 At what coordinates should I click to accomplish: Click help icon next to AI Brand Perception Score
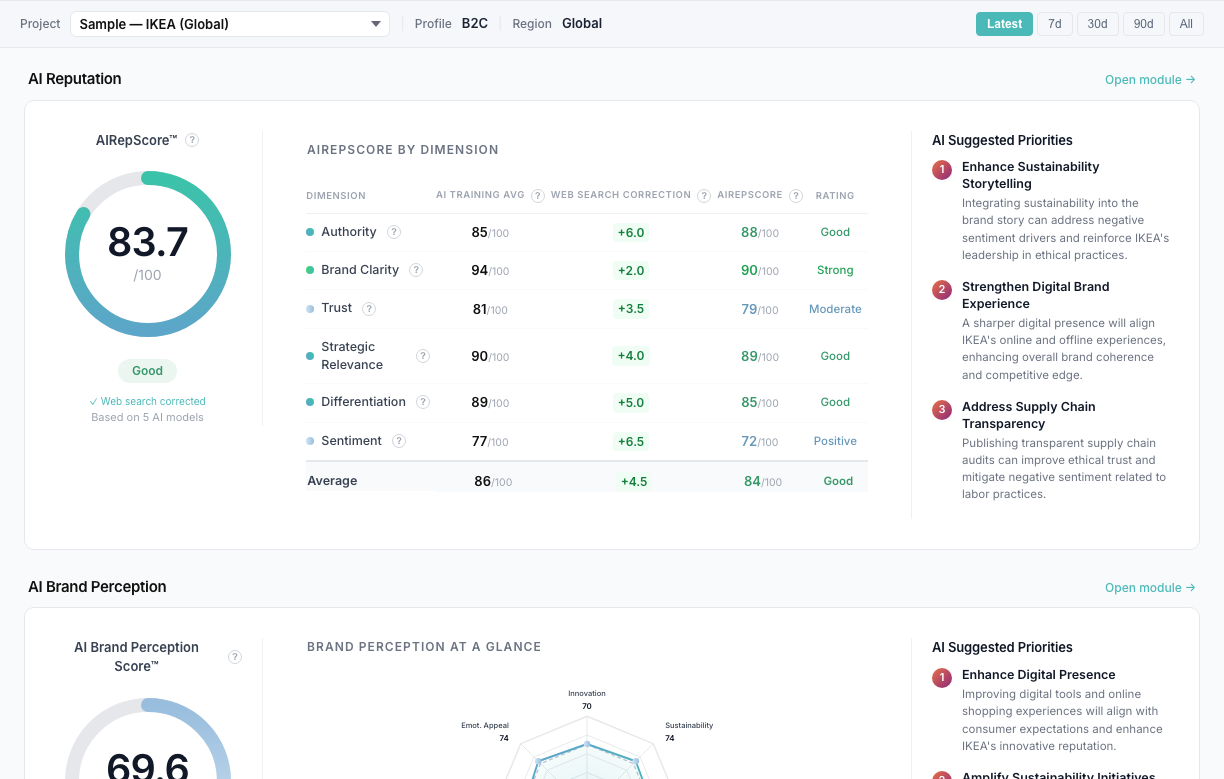click(235, 657)
